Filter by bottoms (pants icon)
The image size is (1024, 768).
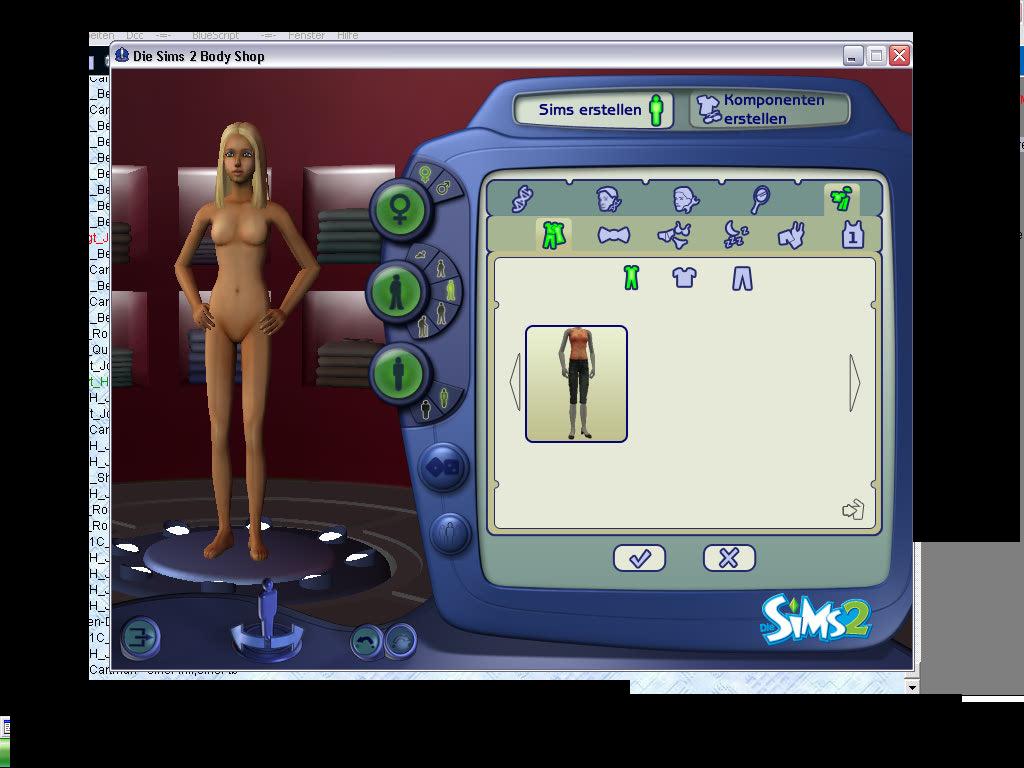(x=742, y=279)
